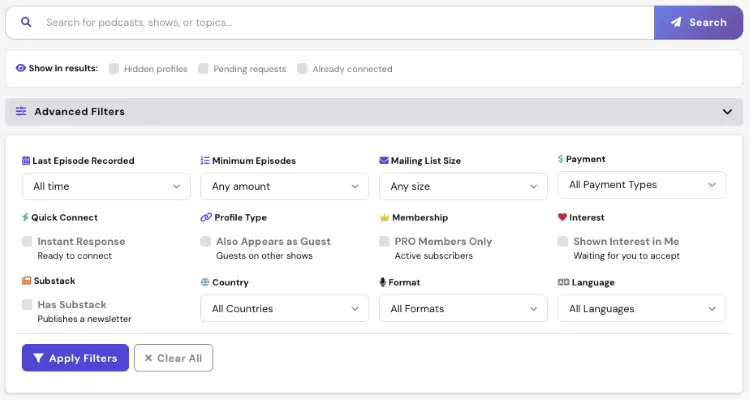Click the calendar icon for Last Episode Recorded

click(26, 161)
